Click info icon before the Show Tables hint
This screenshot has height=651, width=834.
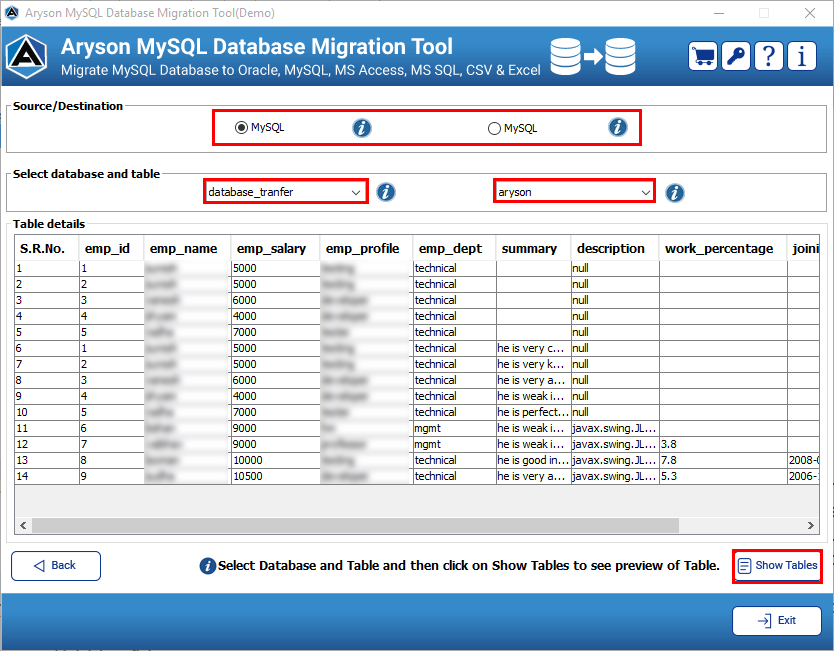point(207,566)
